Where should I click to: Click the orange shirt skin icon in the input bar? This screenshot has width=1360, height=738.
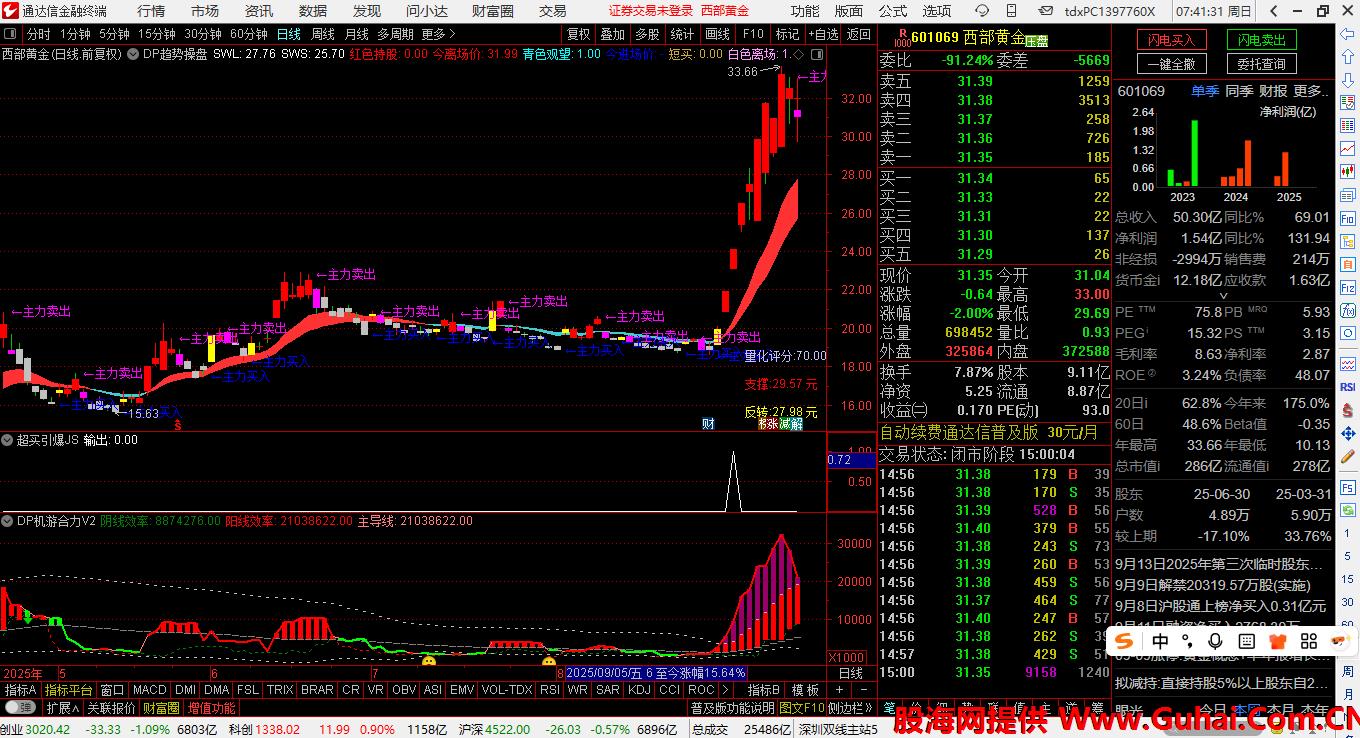[x=1276, y=641]
